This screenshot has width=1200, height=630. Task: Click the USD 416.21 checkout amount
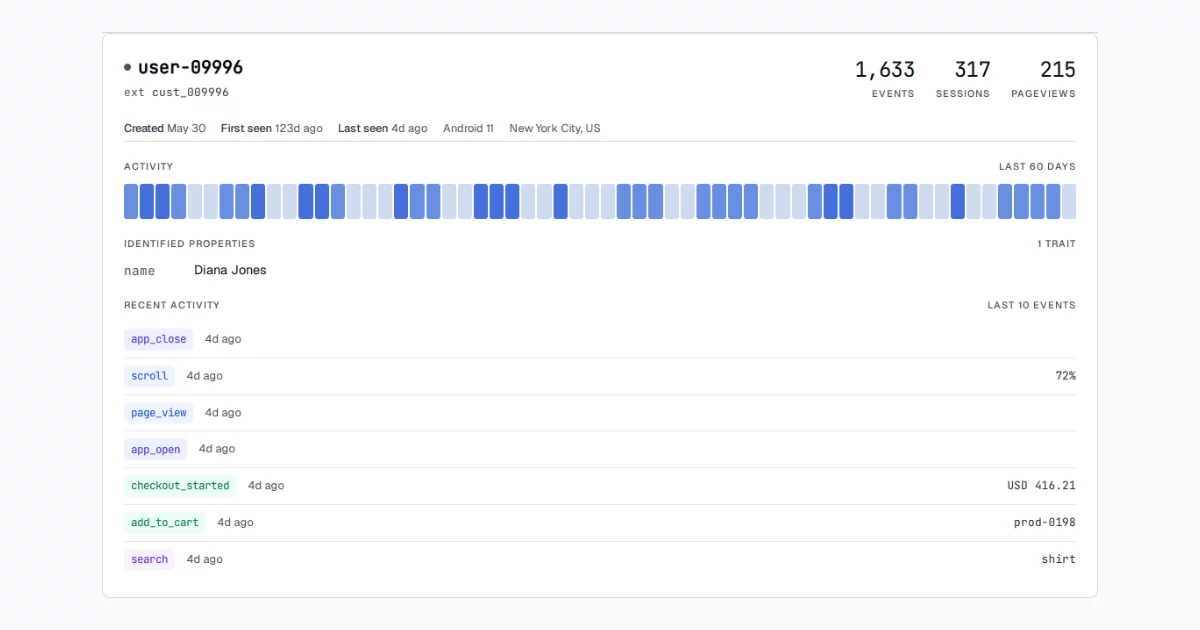1041,486
